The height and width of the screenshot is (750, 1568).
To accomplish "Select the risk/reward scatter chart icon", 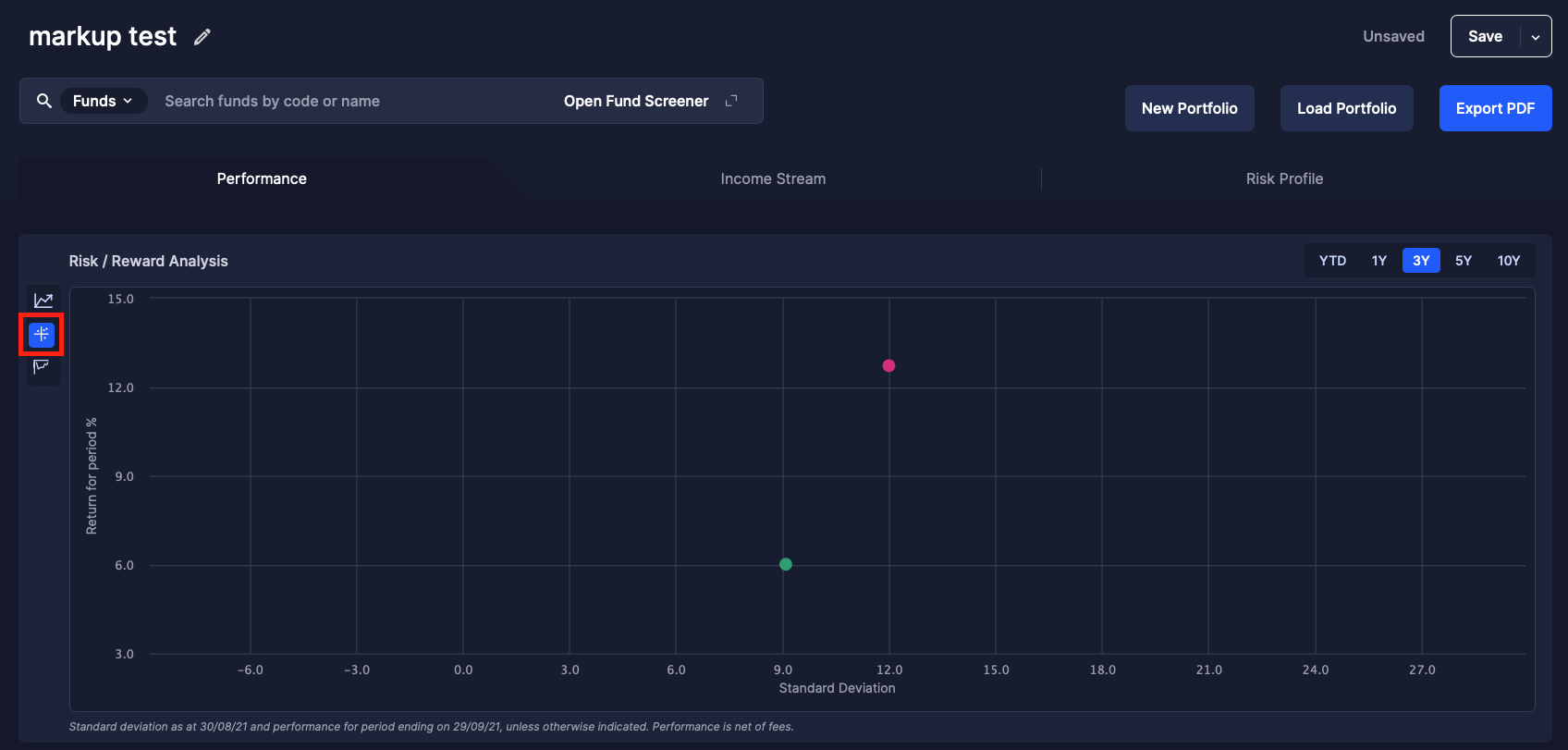I will point(42,334).
